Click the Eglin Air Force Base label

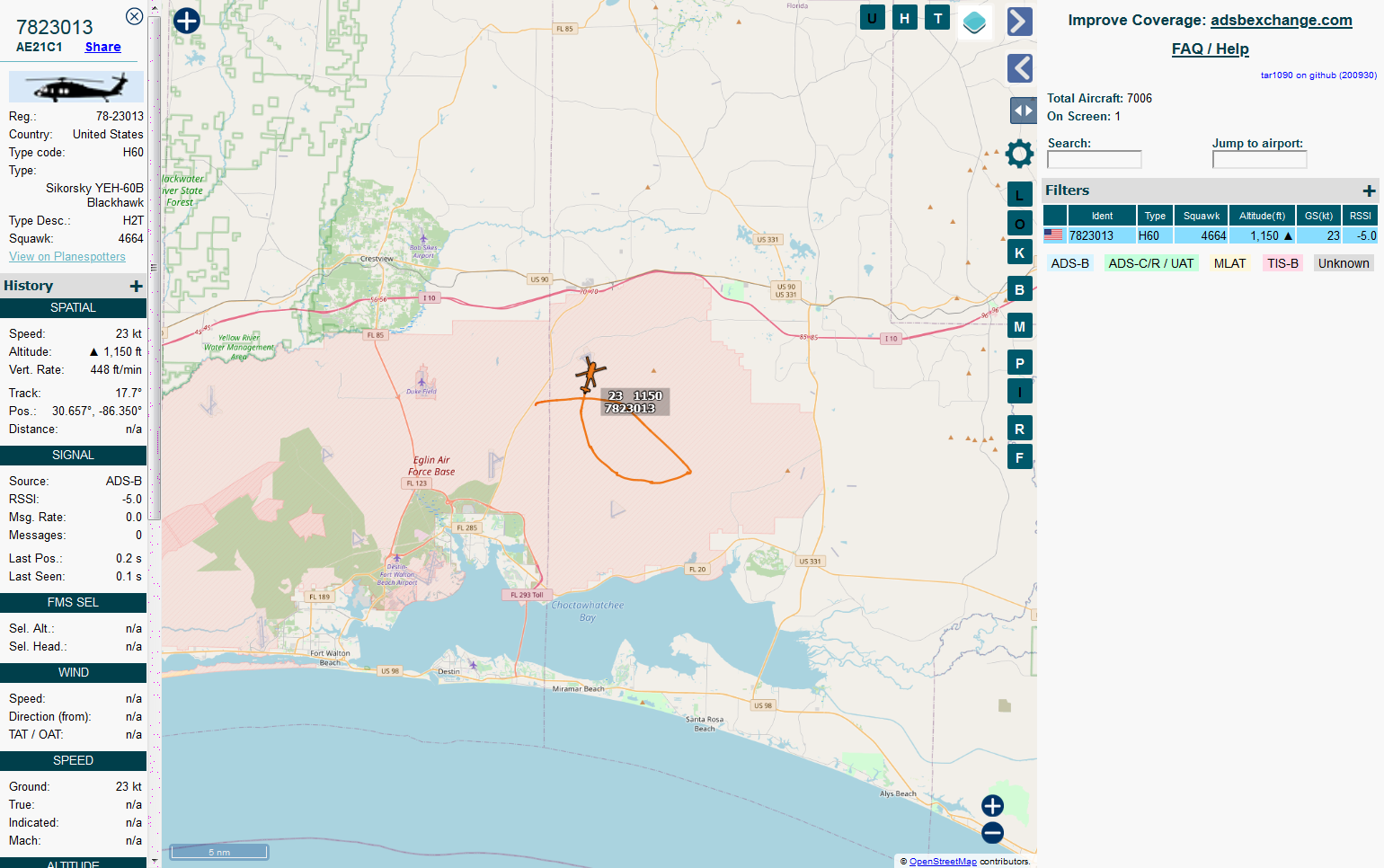click(x=431, y=465)
